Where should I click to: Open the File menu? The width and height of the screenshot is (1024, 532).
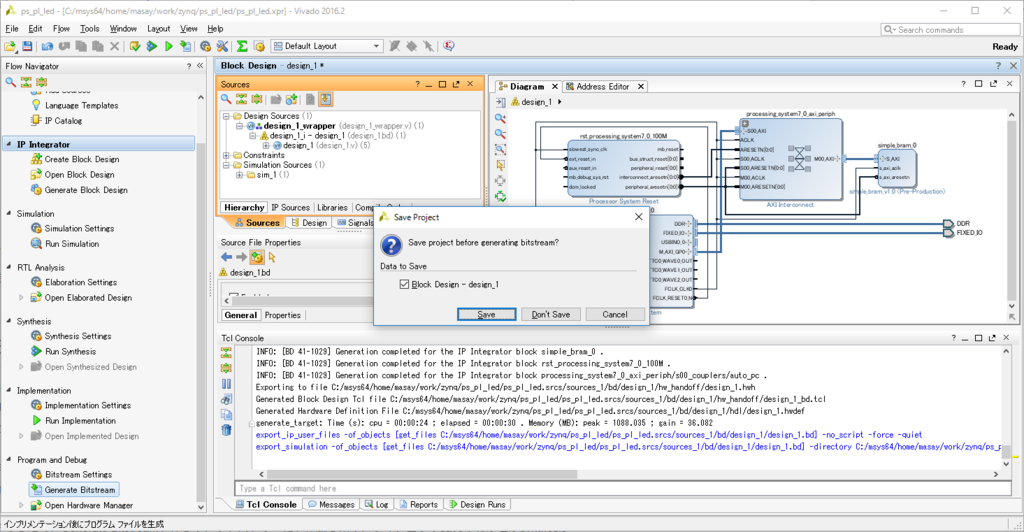[12, 29]
